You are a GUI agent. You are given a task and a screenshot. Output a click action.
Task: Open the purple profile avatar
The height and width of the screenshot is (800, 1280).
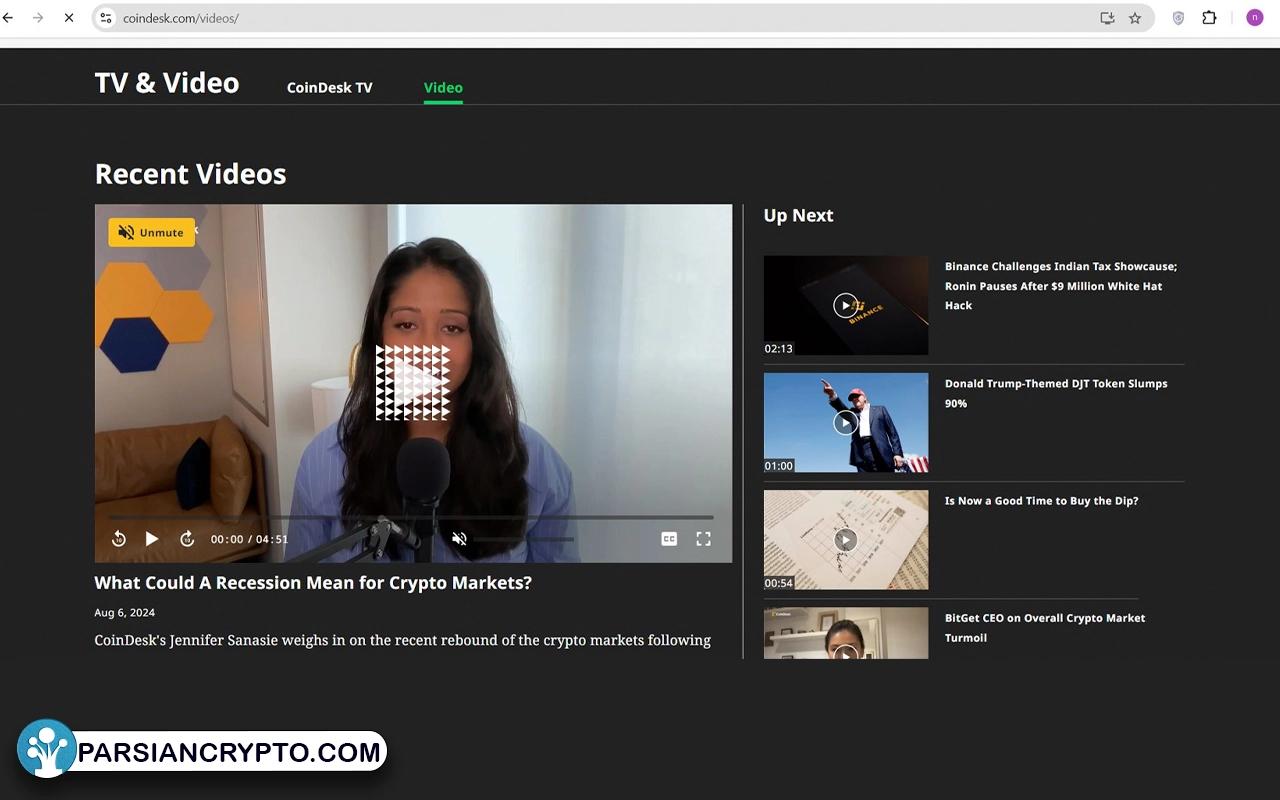click(1254, 18)
